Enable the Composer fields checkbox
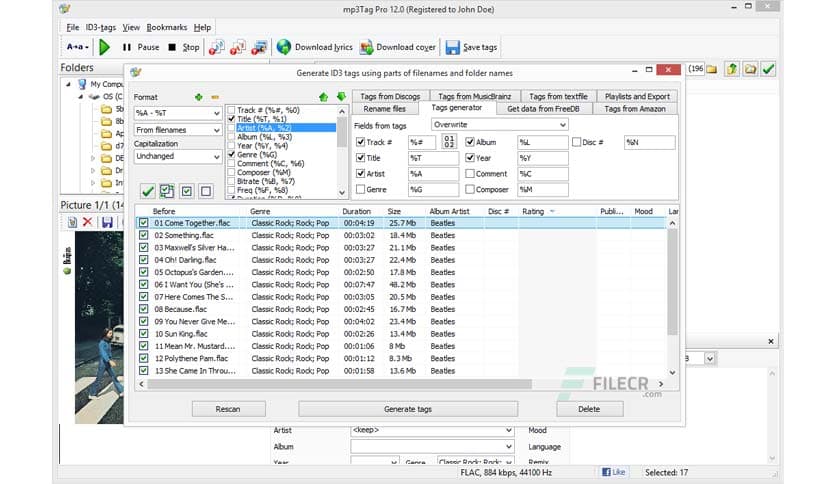This screenshot has height=484, width=836. point(470,189)
